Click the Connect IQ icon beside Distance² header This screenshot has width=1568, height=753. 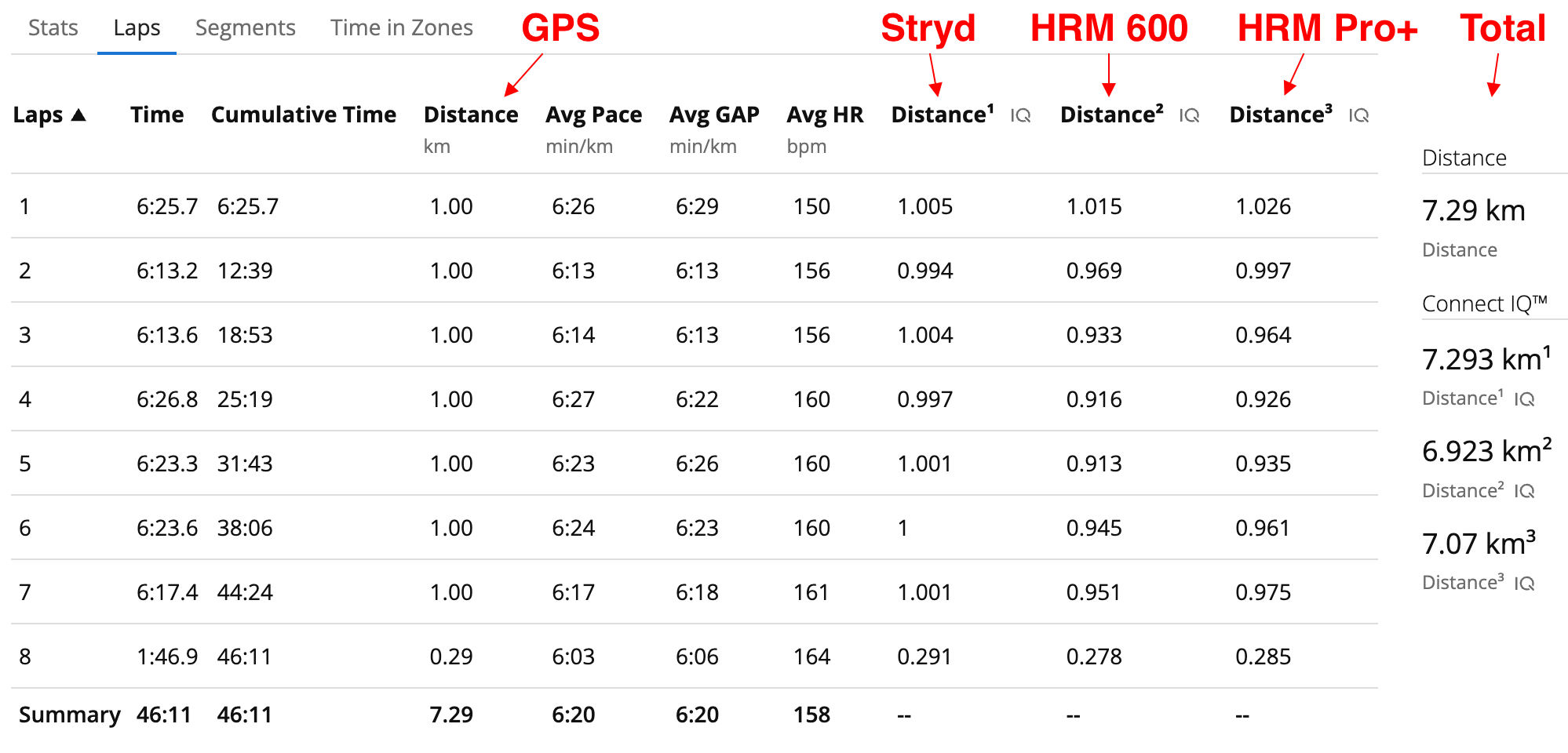point(1189,116)
